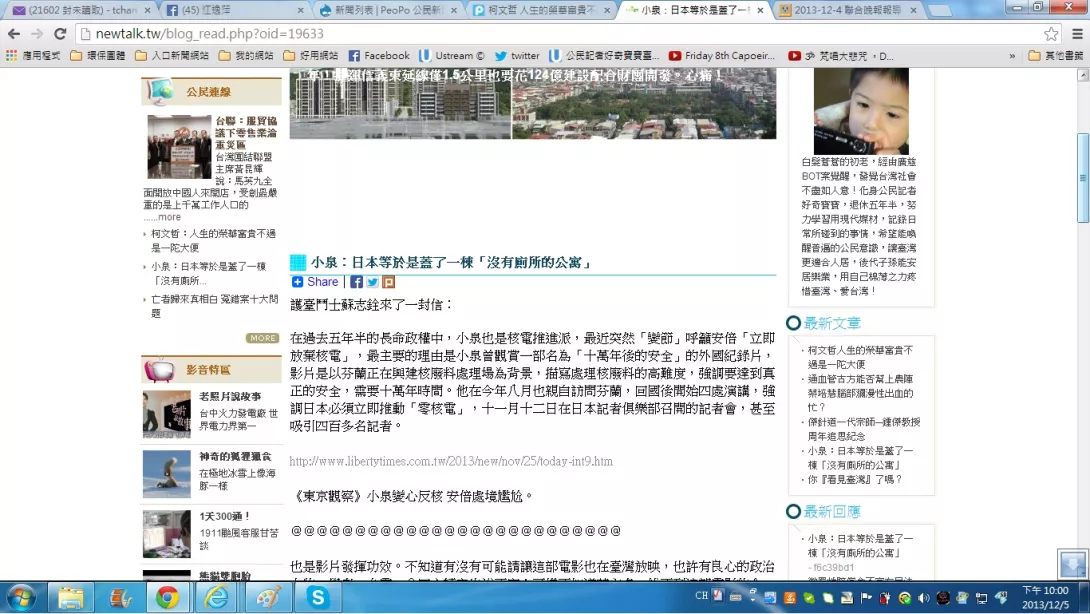The image size is (1090, 614).
Task: Open Internet Explorer taskbar icon
Action: (216, 597)
